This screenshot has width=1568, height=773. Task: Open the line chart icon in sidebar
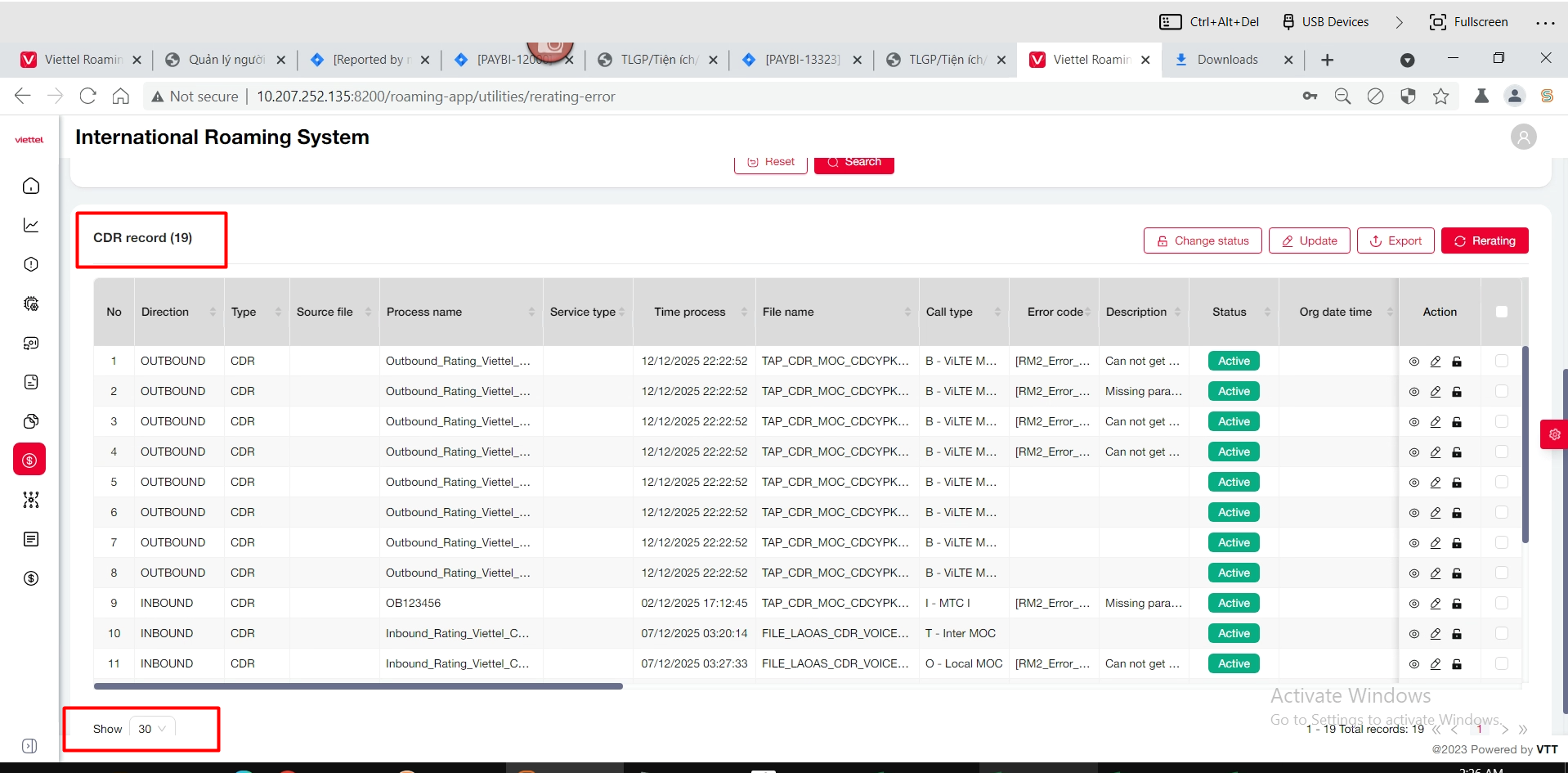31,225
